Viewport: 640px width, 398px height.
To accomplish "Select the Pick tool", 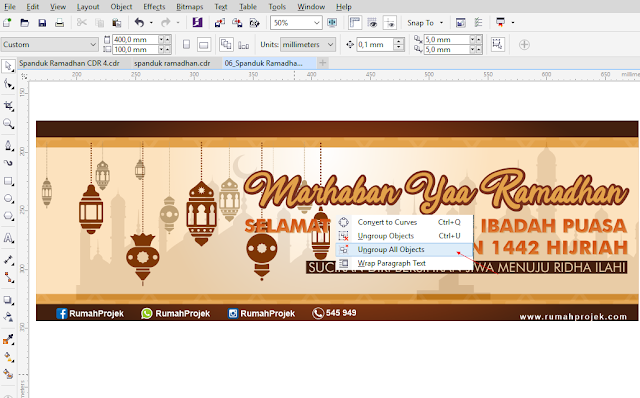I will click(8, 66).
